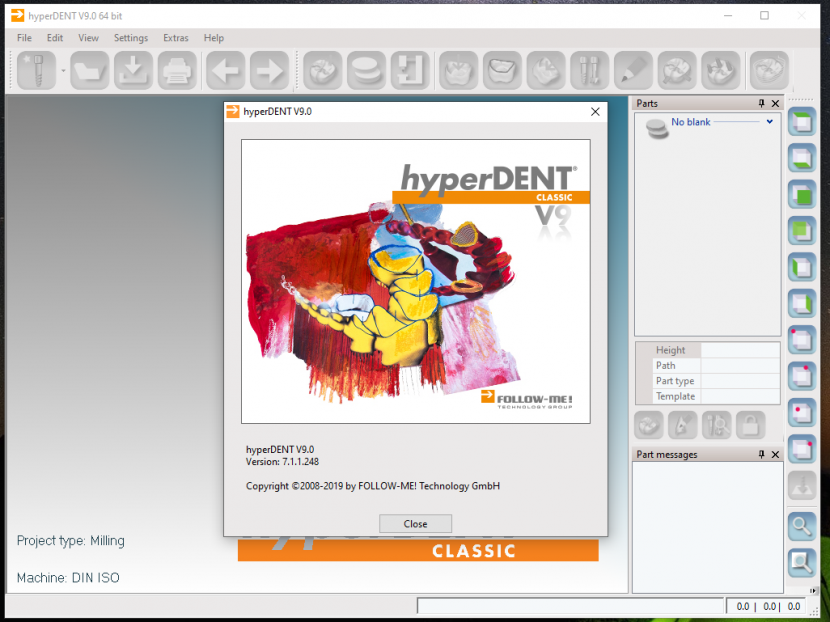The image size is (830, 622).
Task: Click the forward navigation arrow in the toolbar
Action: click(268, 70)
